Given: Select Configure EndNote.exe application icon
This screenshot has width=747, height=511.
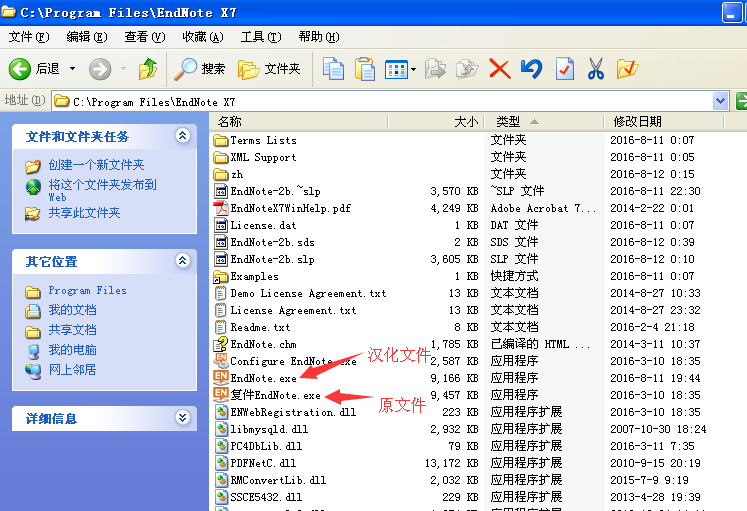Looking at the screenshot, I should (x=221, y=361).
